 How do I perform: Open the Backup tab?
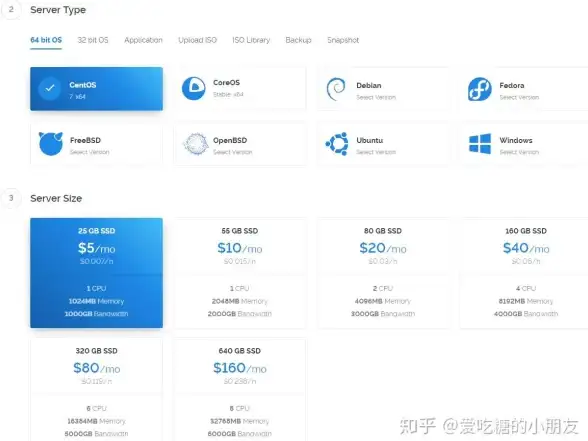pos(298,40)
